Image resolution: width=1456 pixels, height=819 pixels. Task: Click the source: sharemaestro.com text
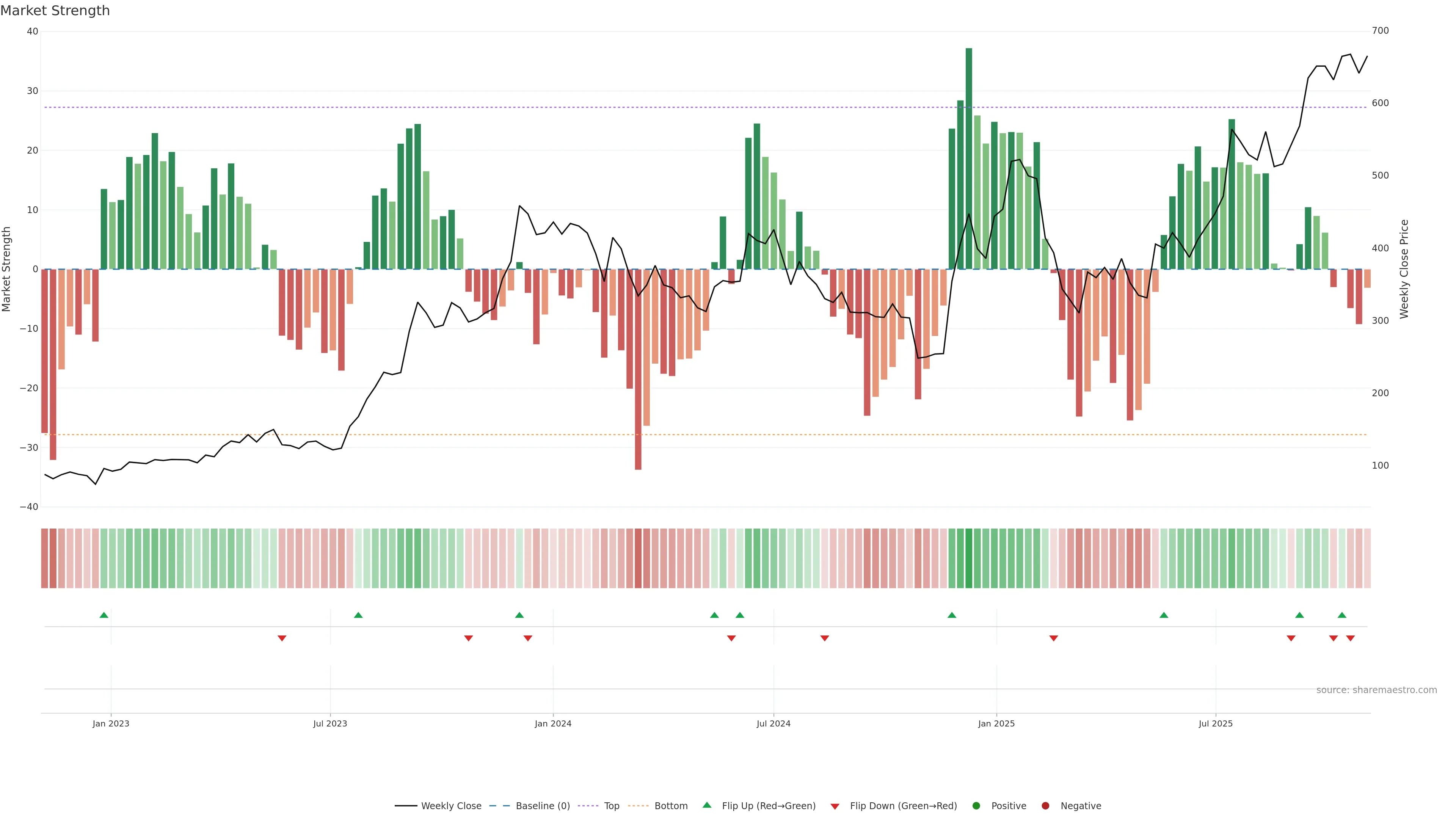(x=1376, y=690)
